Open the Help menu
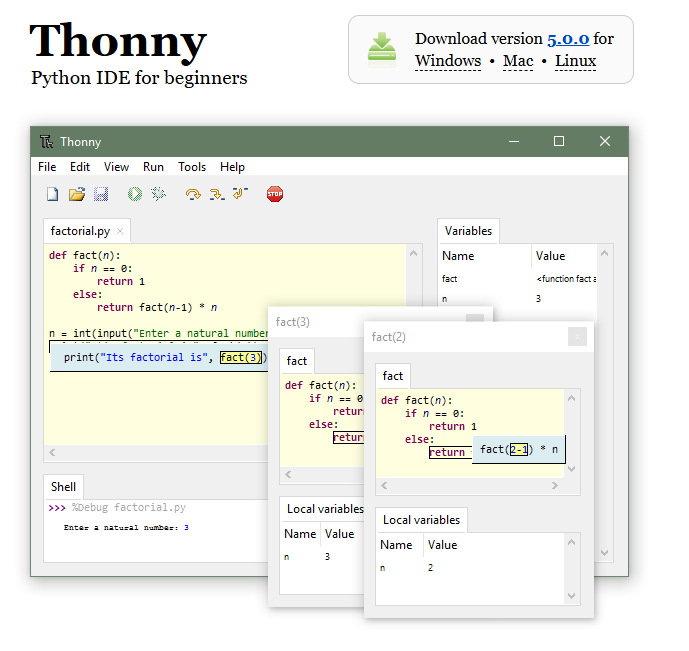This screenshot has width=689, height=651. coord(232,167)
